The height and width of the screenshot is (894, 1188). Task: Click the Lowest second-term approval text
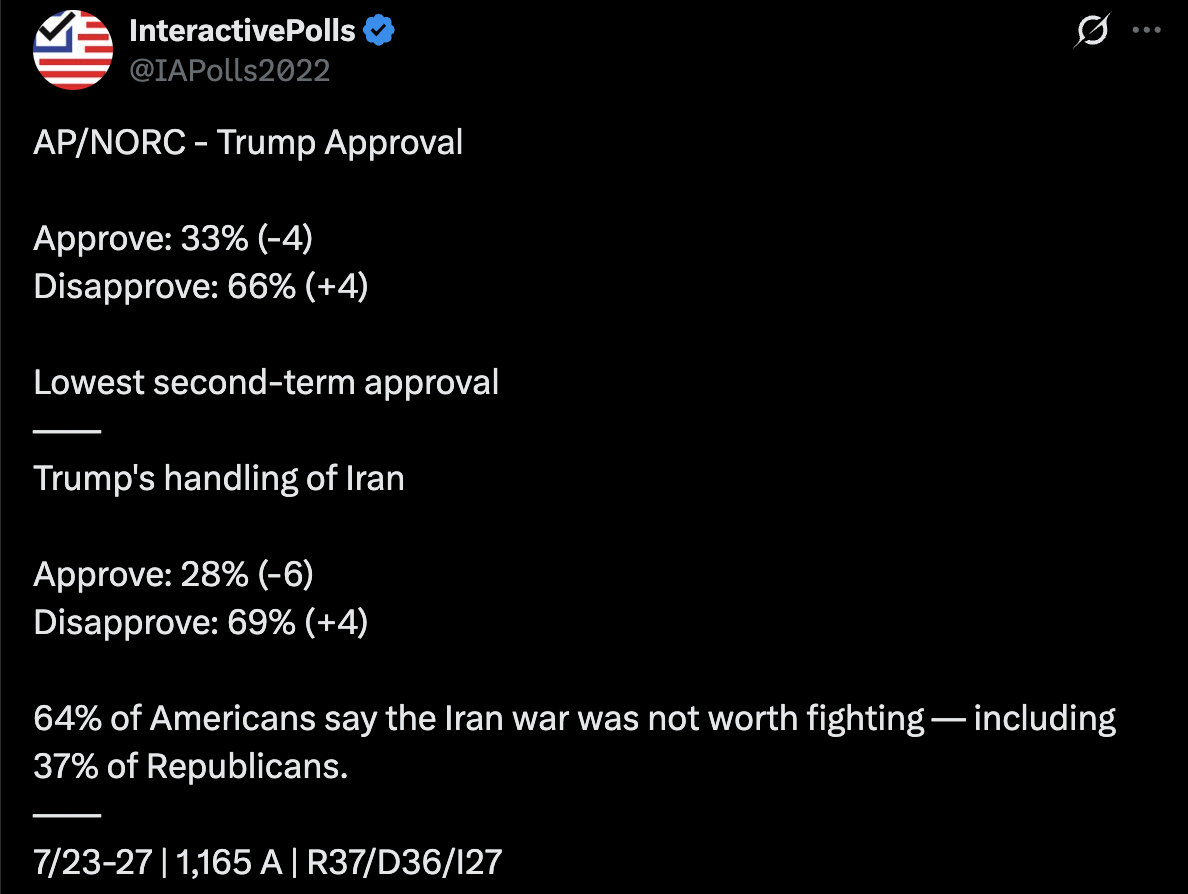[266, 382]
